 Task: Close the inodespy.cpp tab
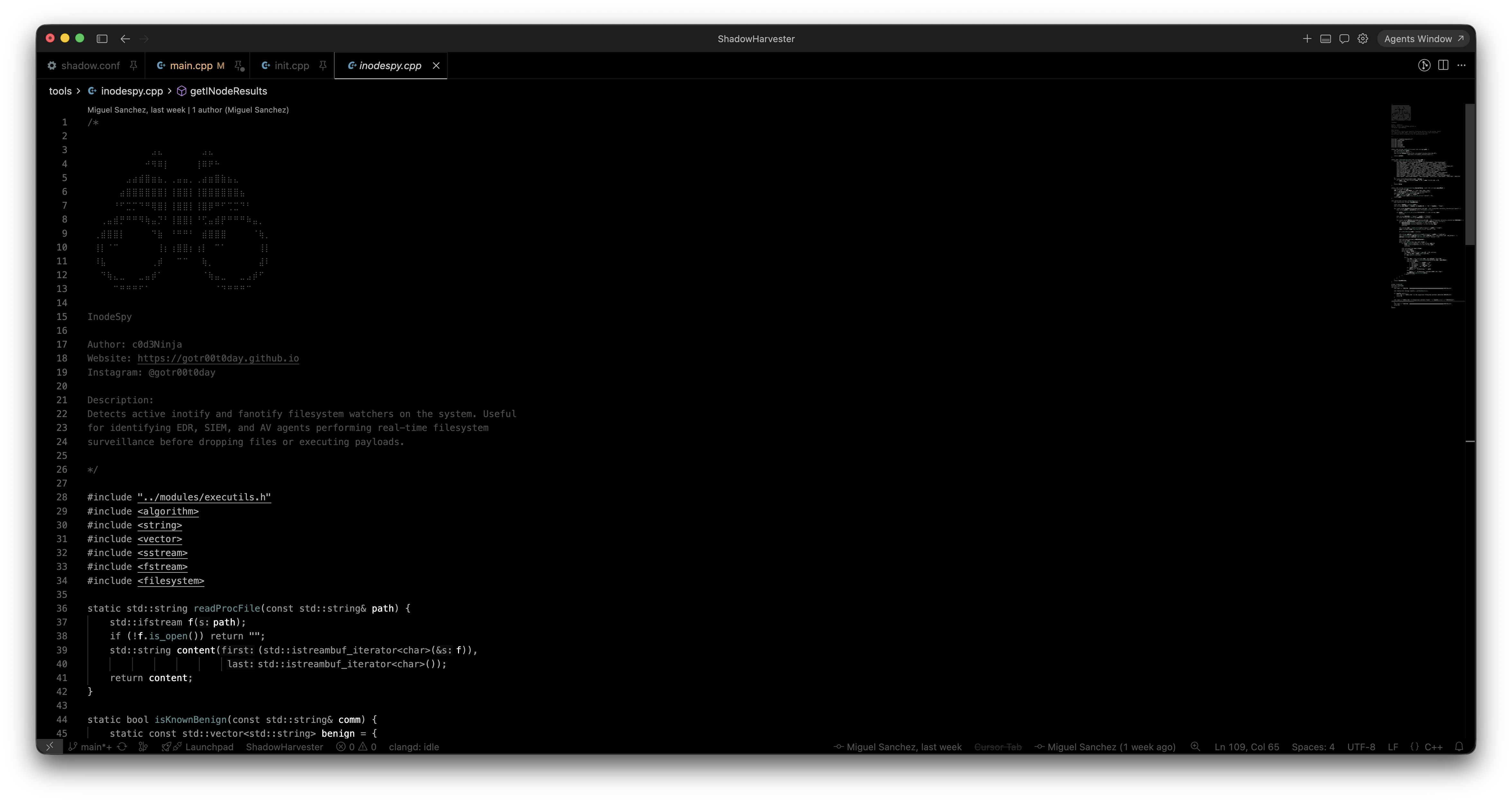click(x=436, y=66)
